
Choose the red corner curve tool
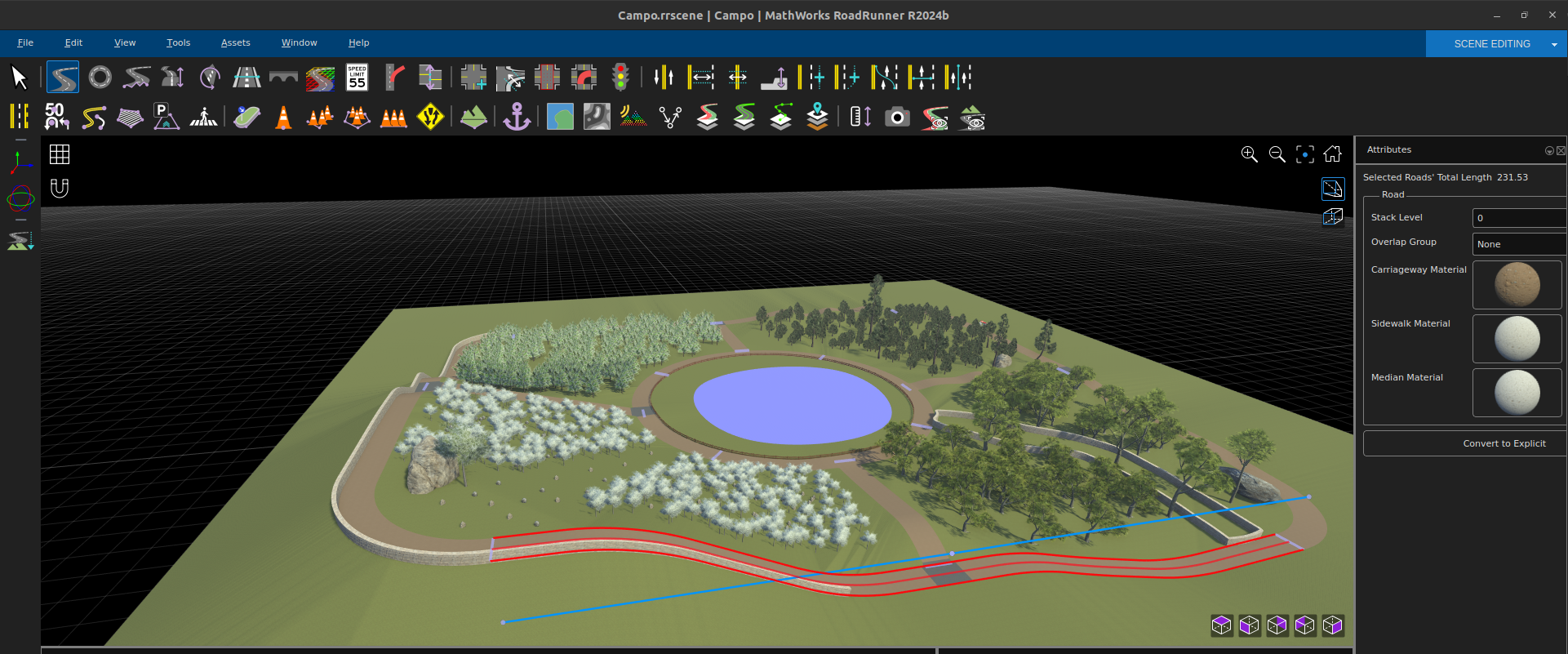[394, 78]
